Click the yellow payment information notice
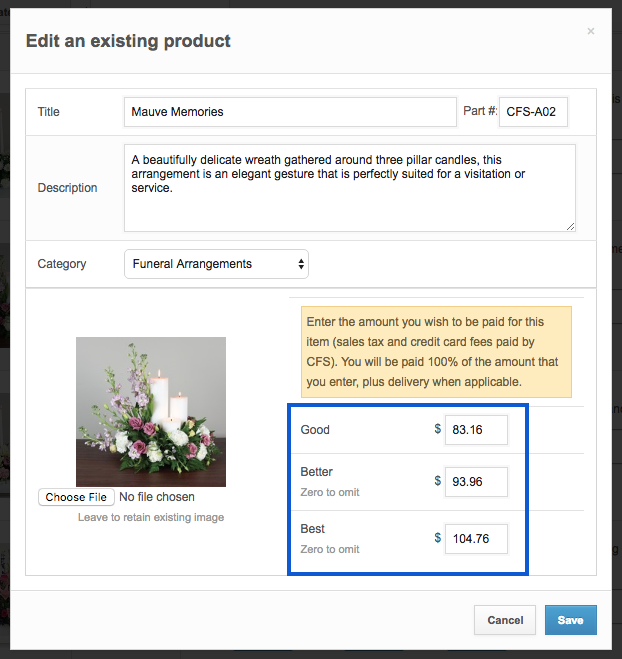 pos(436,352)
